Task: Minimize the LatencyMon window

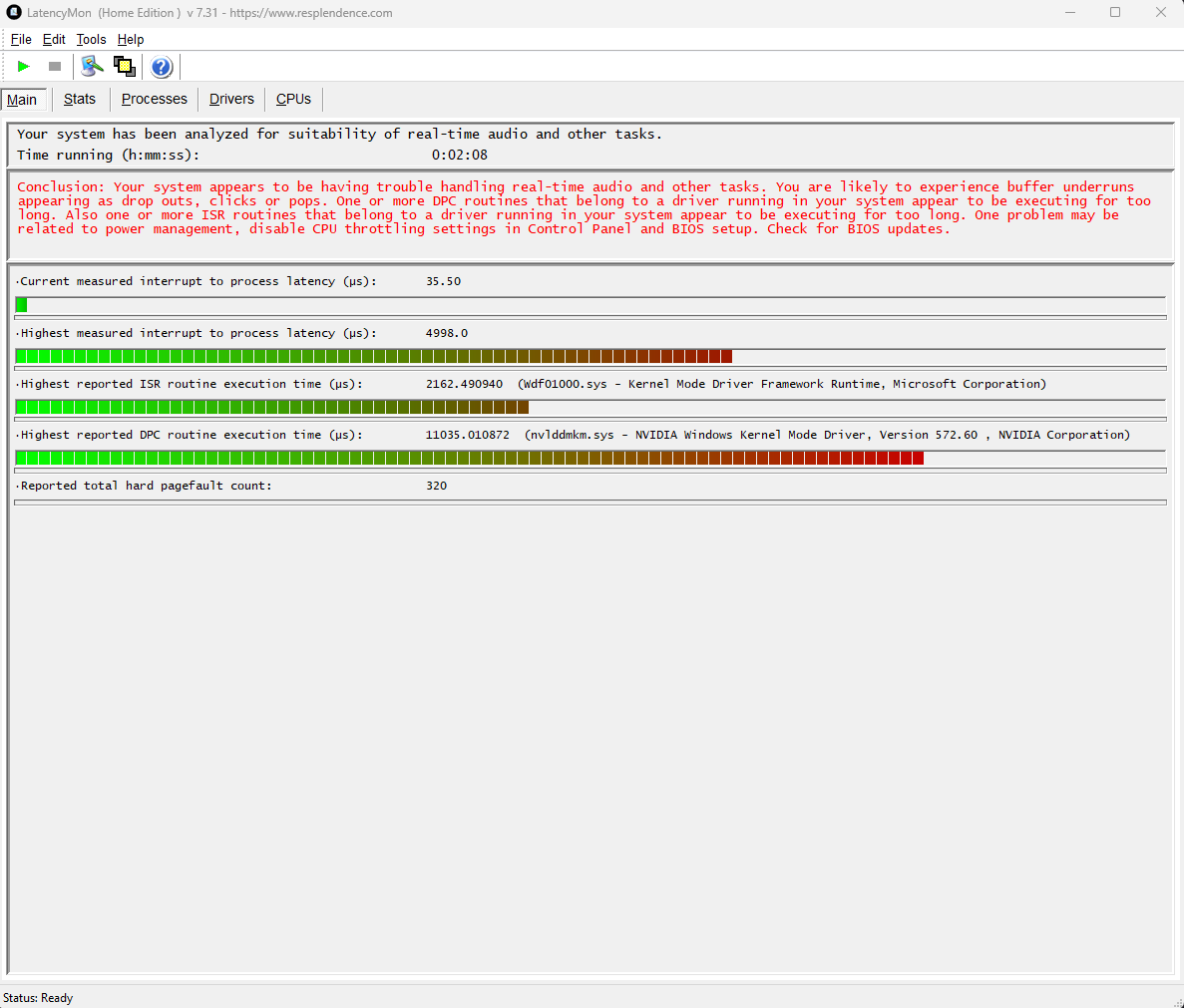Action: tap(1070, 12)
